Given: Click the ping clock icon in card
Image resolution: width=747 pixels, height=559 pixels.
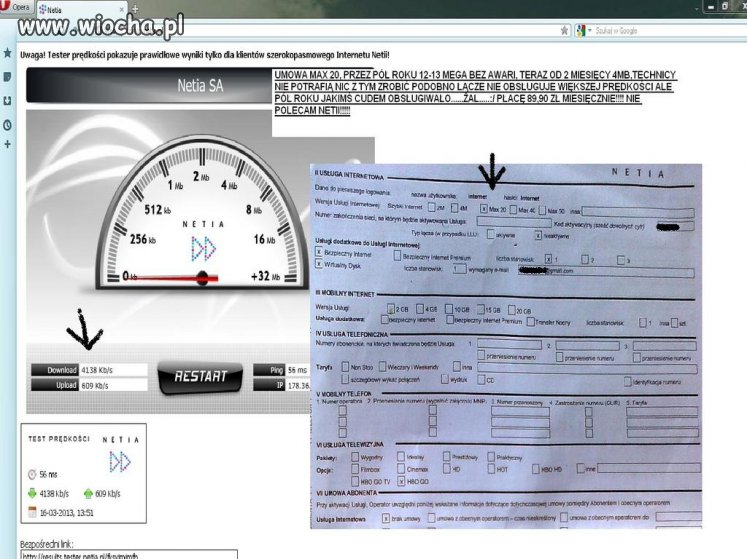Looking at the screenshot, I should [32, 474].
